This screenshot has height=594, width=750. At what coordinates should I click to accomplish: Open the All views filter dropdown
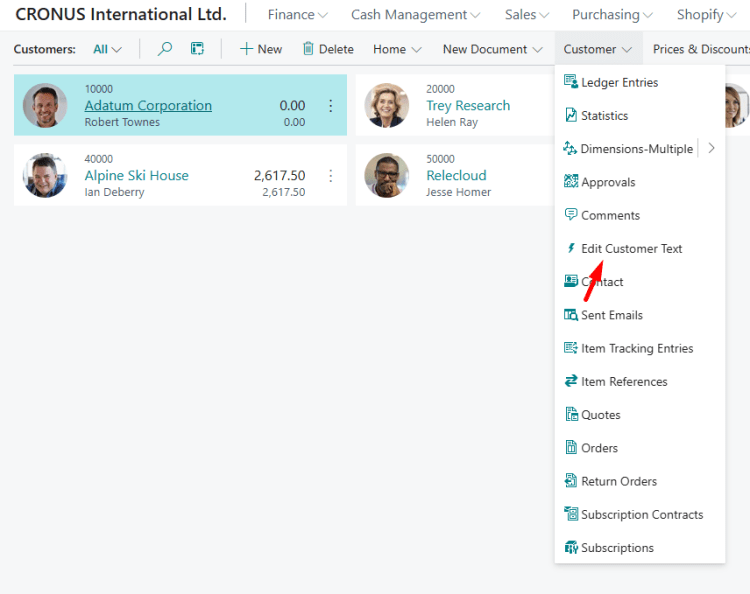pos(107,49)
